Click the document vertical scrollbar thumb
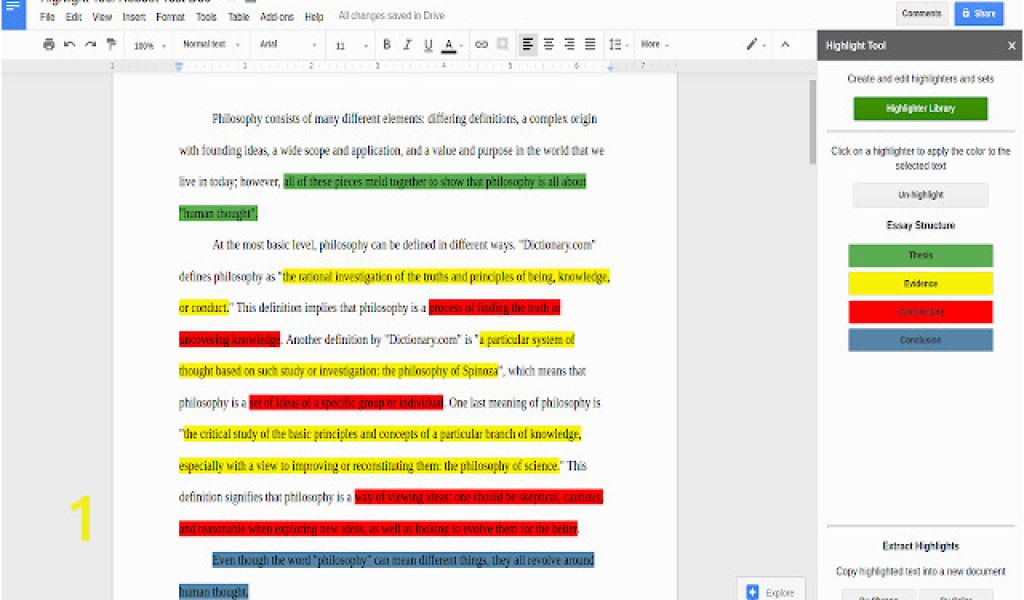The image size is (1024, 600). click(x=813, y=121)
